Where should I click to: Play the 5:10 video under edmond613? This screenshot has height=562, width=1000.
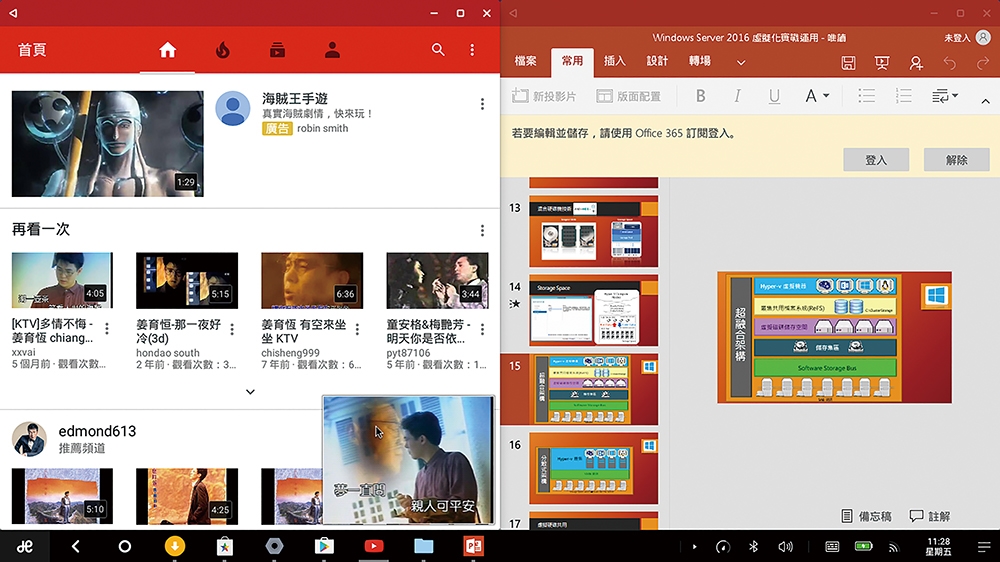coord(62,496)
